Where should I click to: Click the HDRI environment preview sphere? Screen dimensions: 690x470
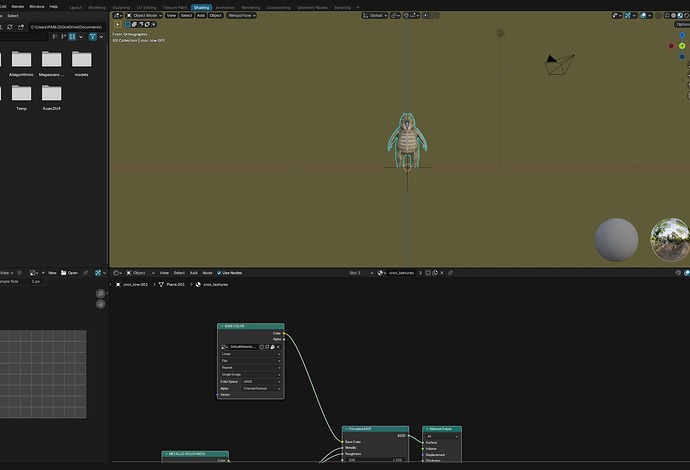click(670, 240)
